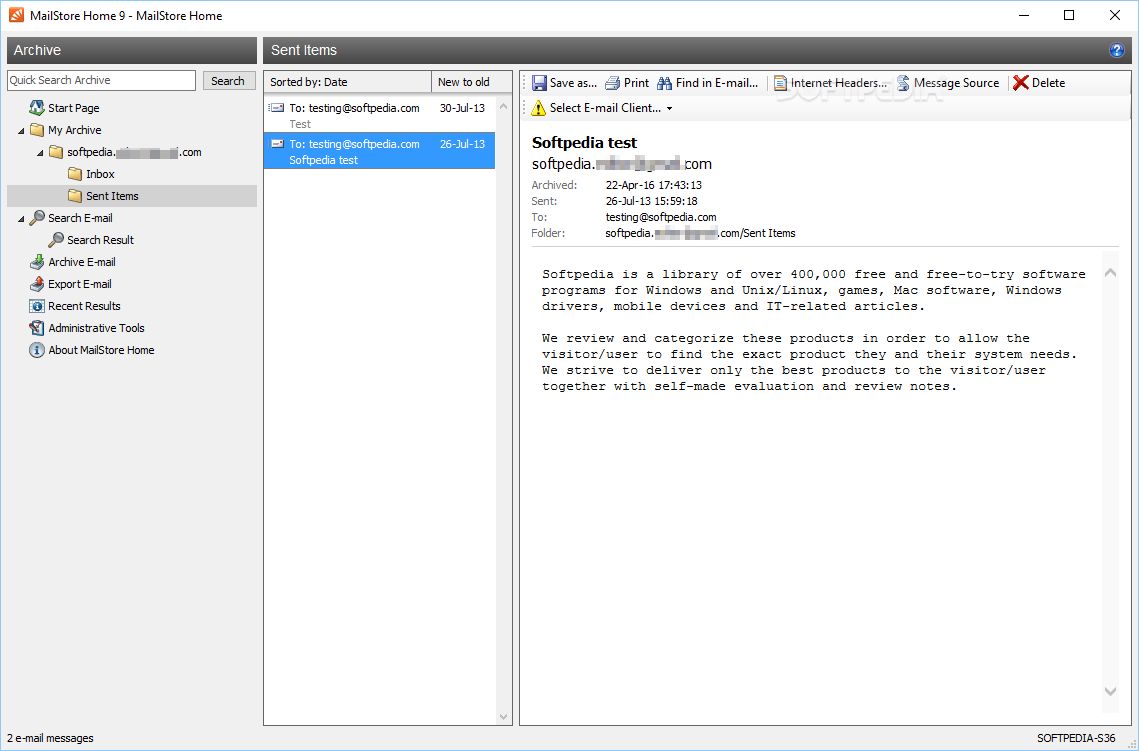Click the Find in E-mail binoculars icon
Viewport: 1139px width, 751px height.
664,83
